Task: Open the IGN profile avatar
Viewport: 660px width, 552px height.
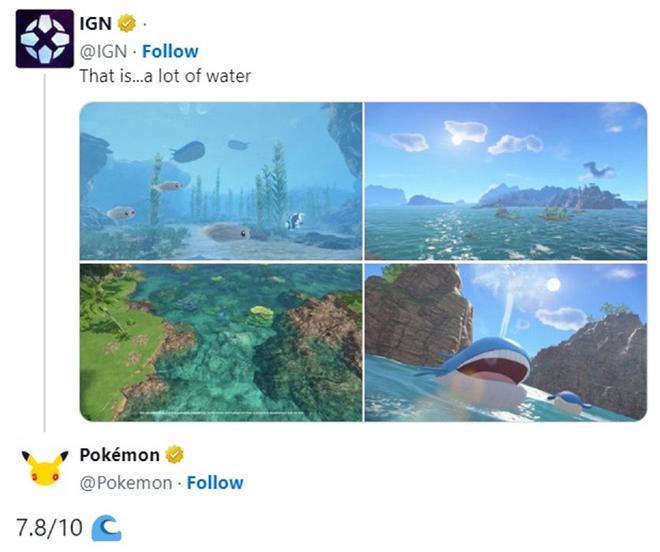Action: click(45, 39)
